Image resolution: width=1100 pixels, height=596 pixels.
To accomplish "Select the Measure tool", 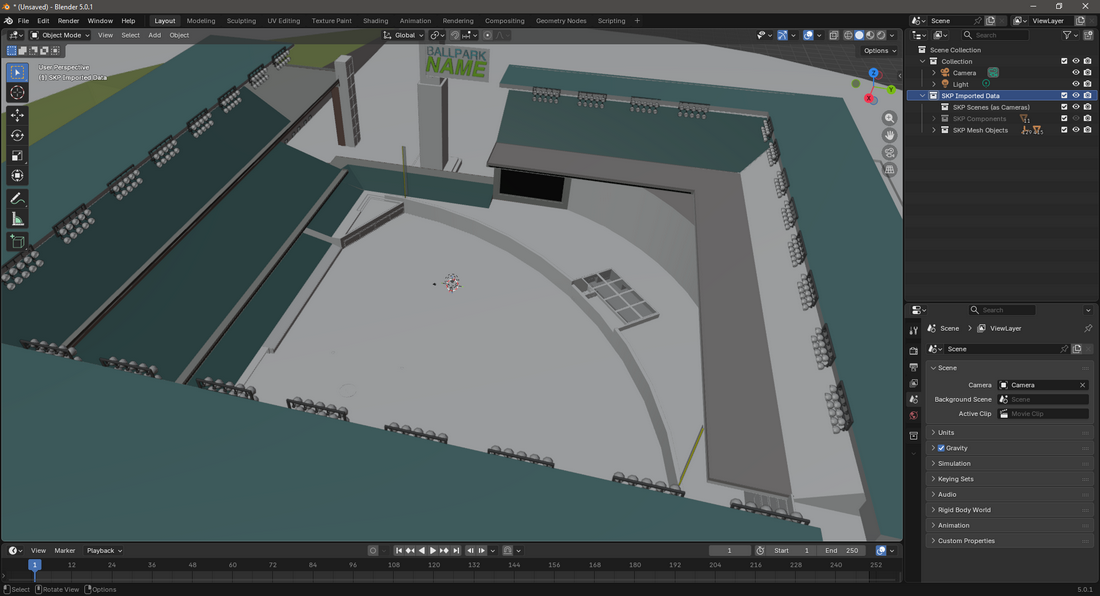I will 17,219.
